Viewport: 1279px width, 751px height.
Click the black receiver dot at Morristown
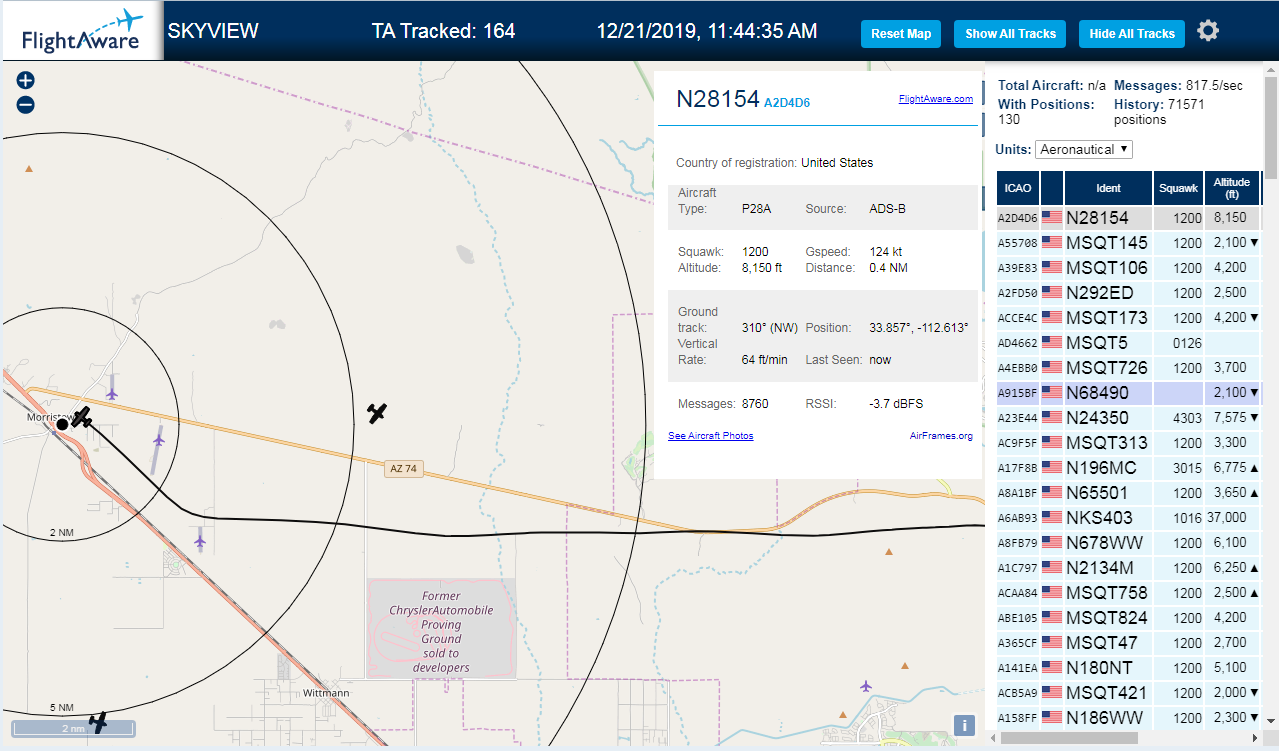(x=62, y=425)
